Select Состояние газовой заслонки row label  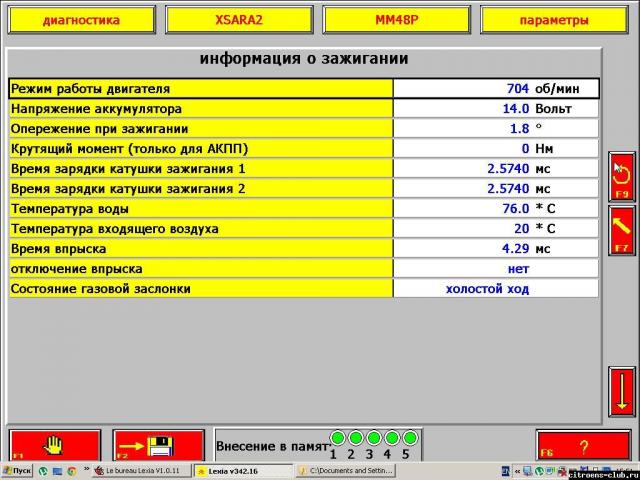(x=200, y=289)
